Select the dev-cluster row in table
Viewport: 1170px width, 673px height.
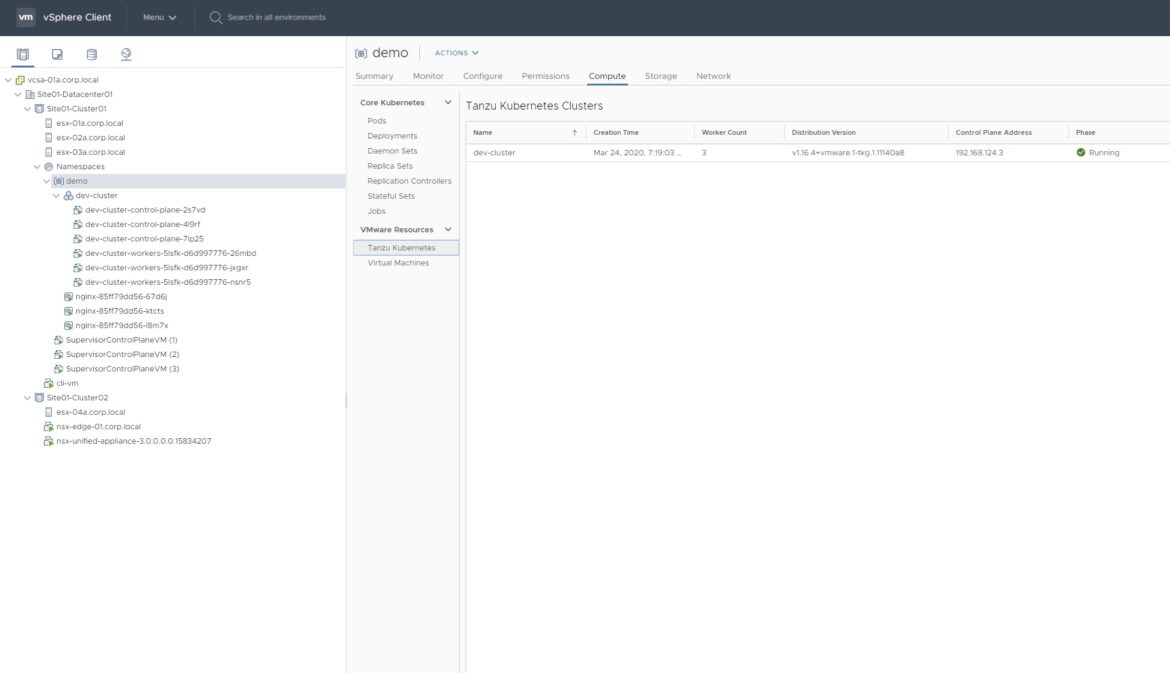[818, 152]
